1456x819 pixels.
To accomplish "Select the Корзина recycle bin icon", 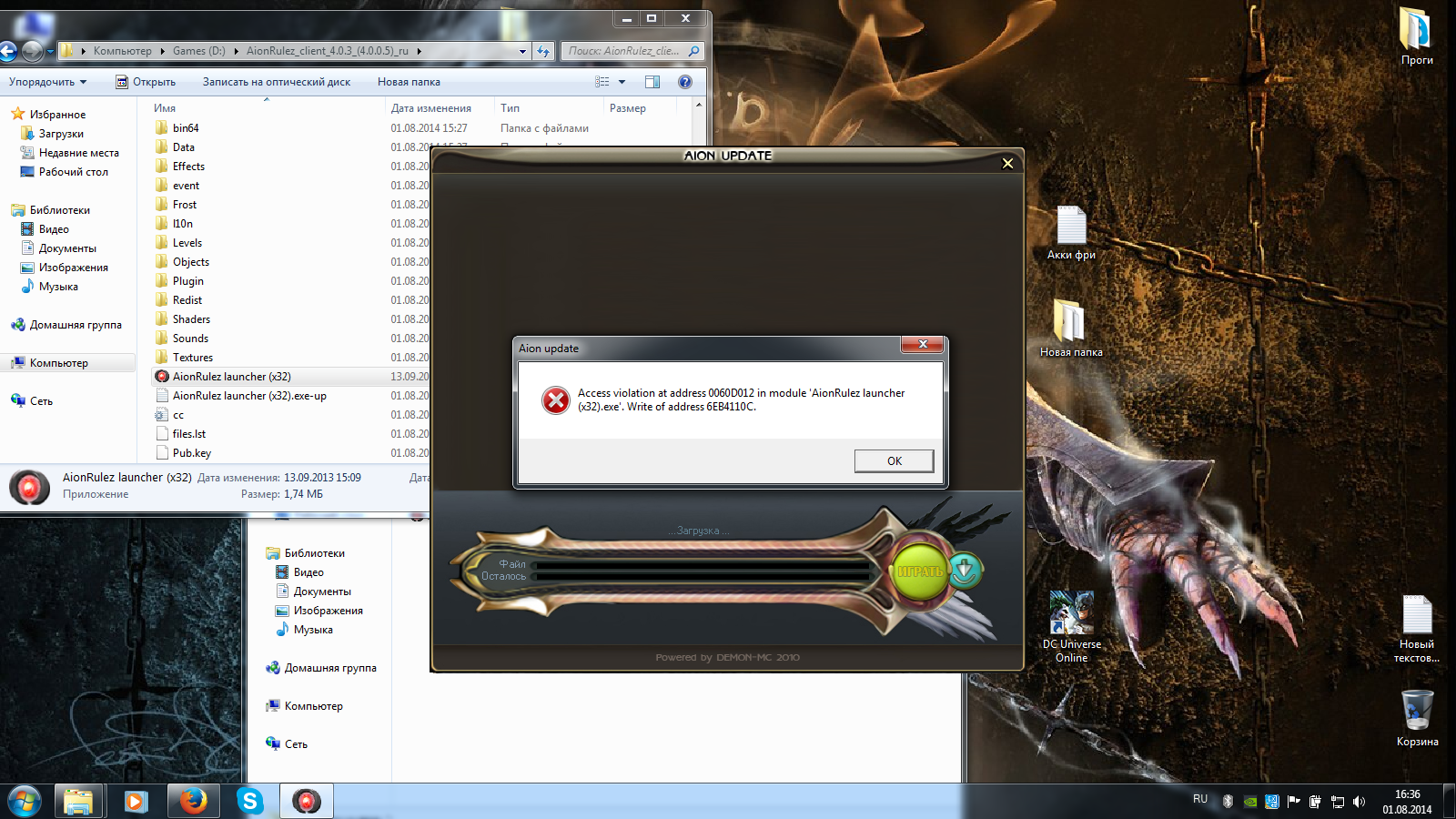I will click(x=1417, y=718).
